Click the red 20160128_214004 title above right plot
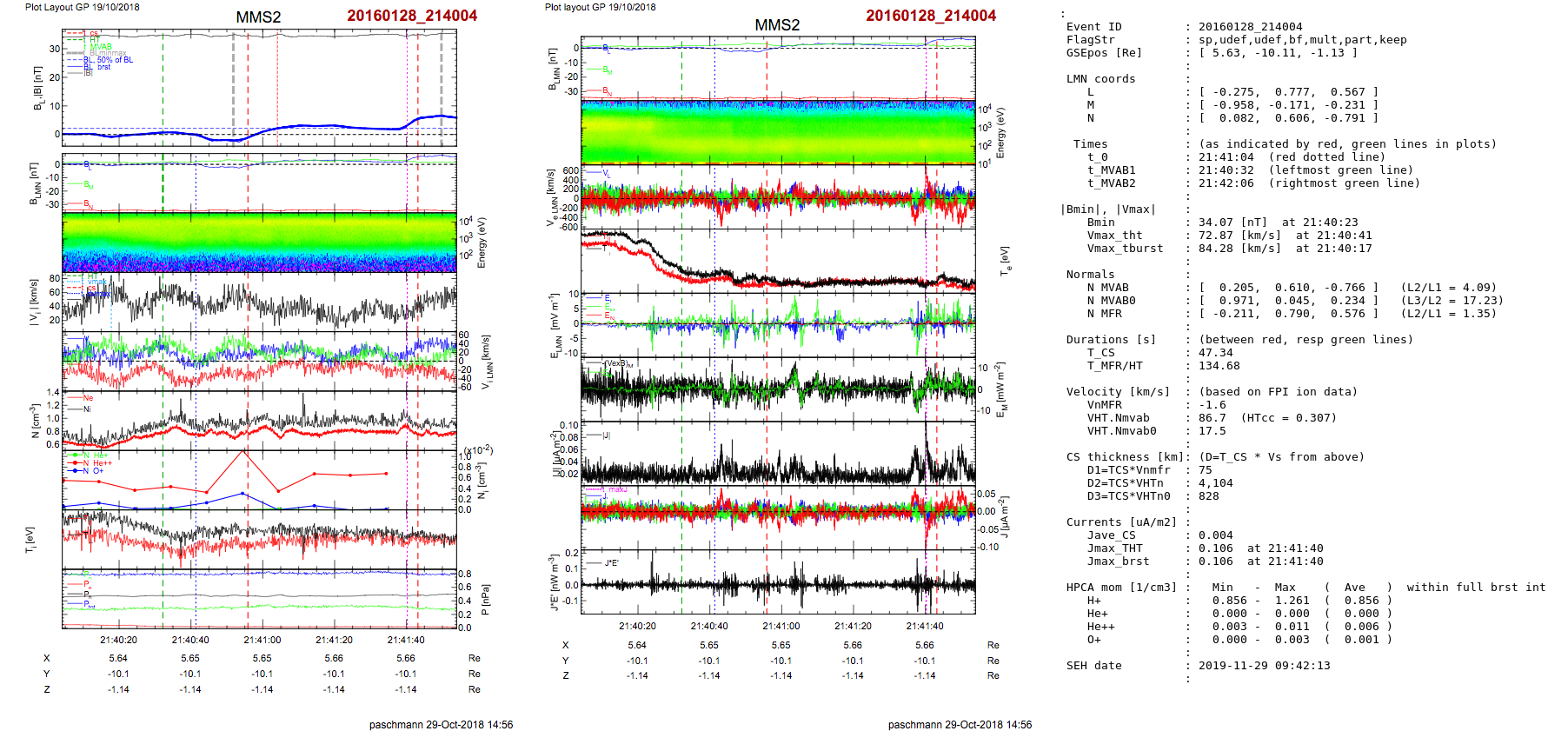Image resolution: width=1568 pixels, height=731 pixels. [930, 16]
